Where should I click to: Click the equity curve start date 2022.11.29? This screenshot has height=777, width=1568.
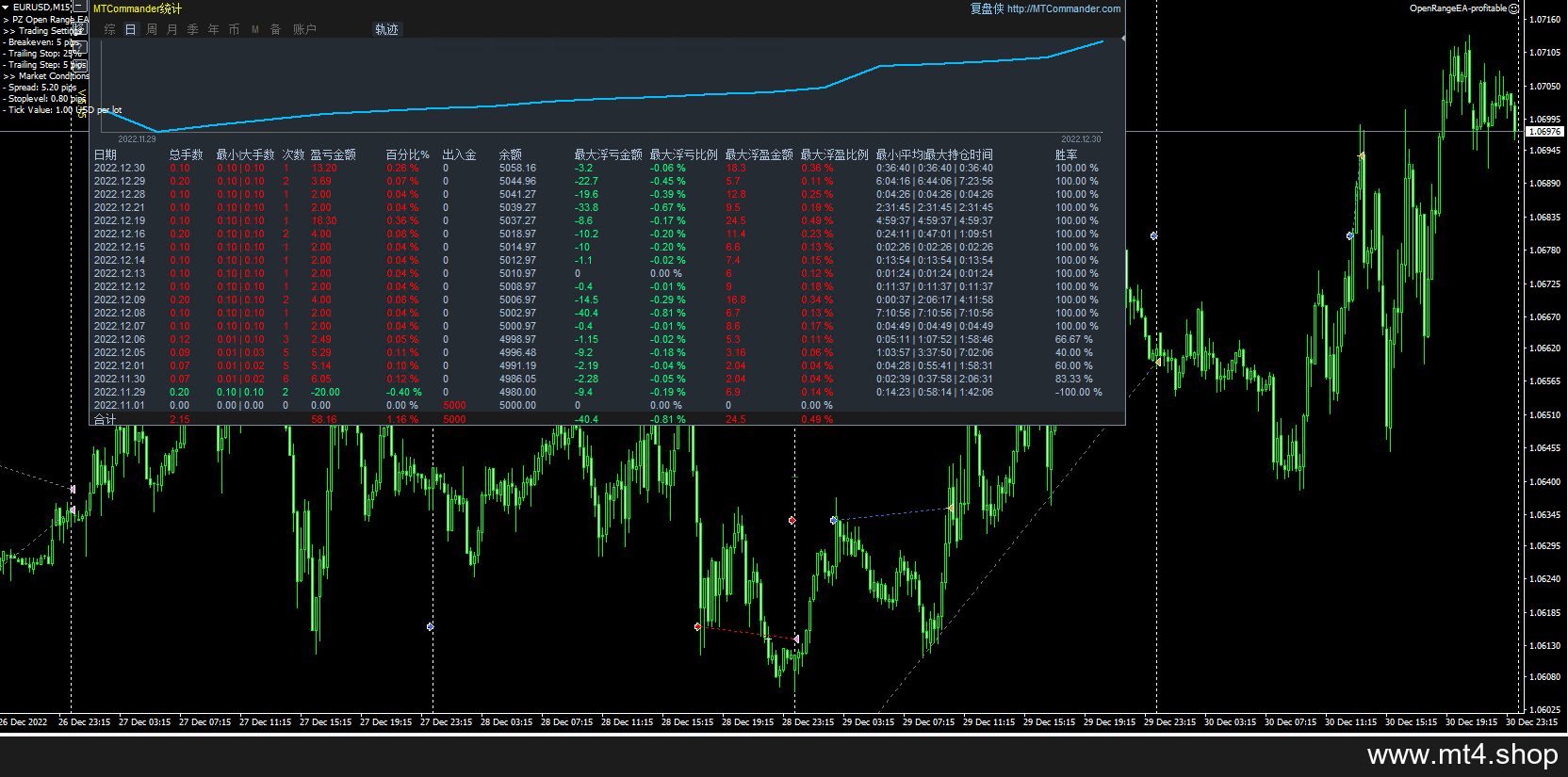137,139
